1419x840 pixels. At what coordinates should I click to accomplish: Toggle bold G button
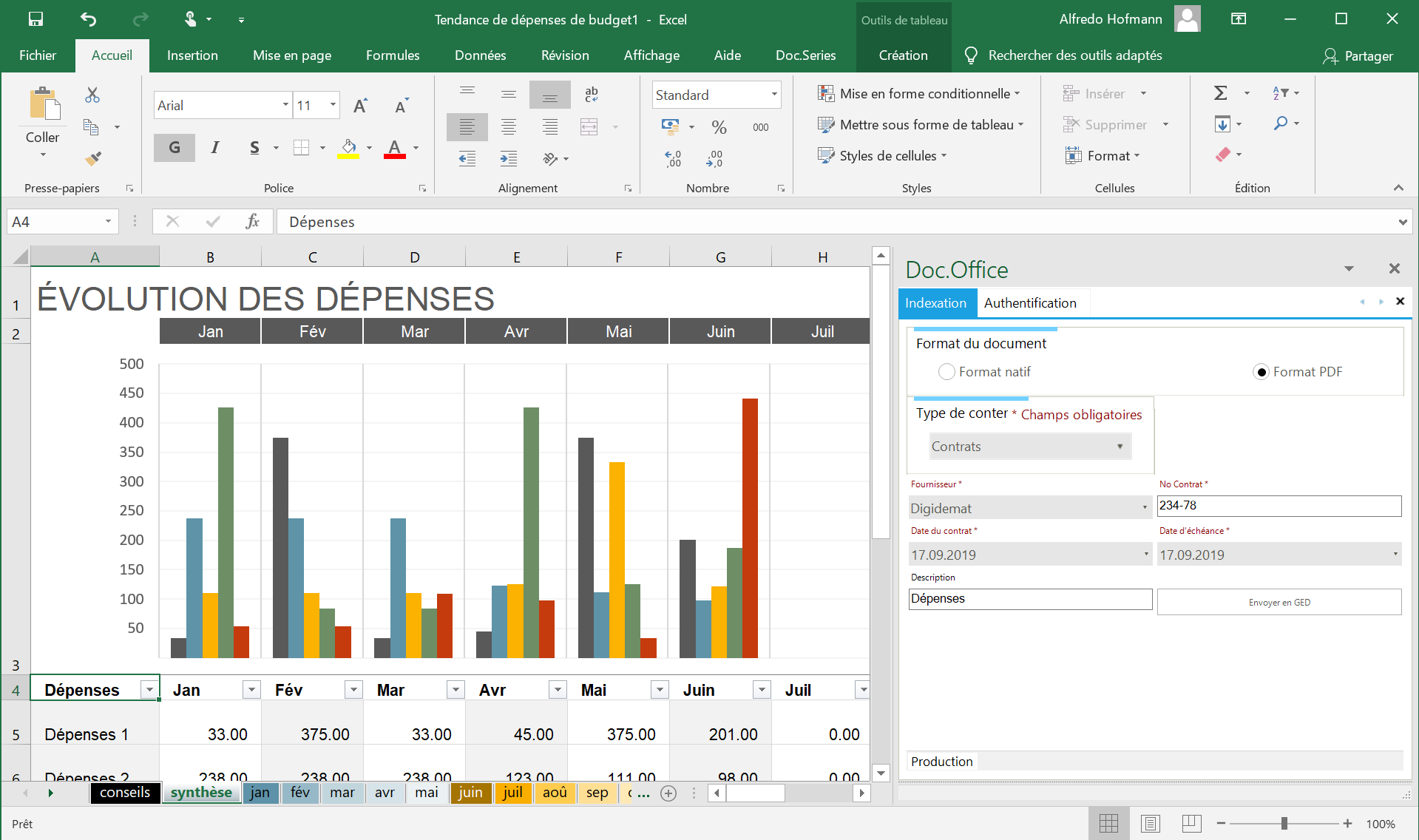click(175, 147)
